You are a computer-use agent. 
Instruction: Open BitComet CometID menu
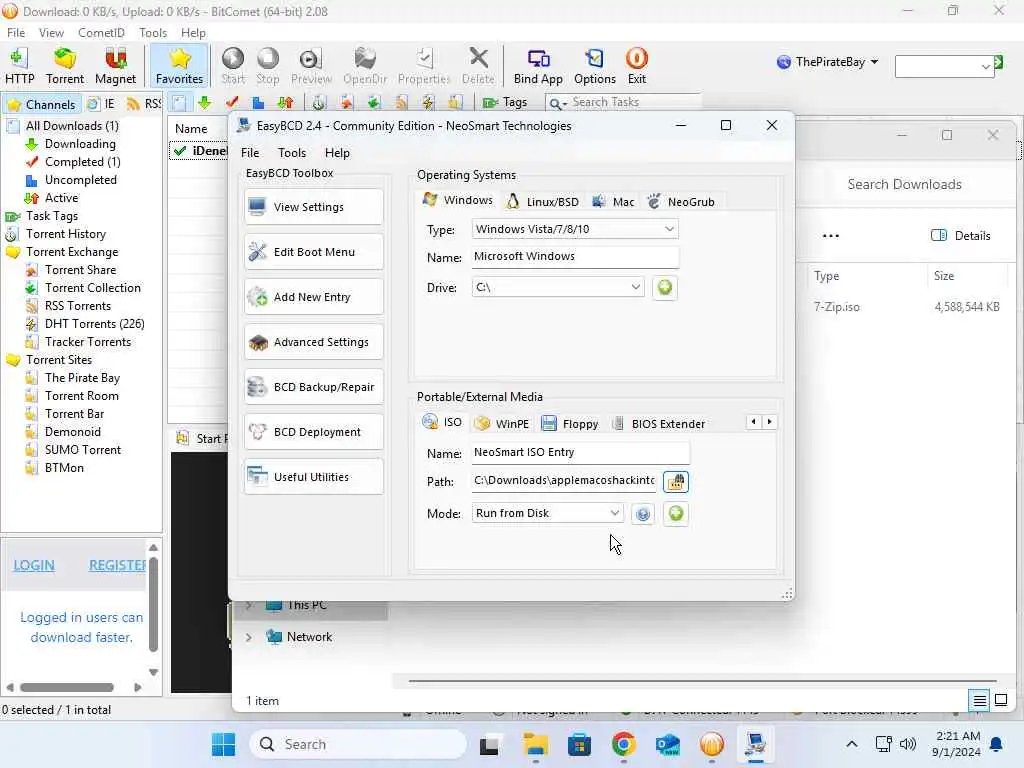click(101, 33)
